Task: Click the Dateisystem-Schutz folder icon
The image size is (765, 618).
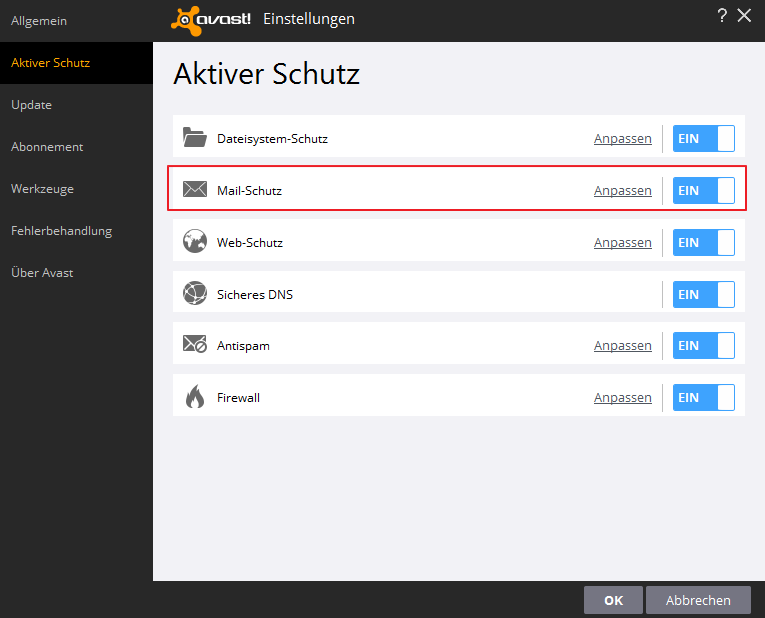Action: pos(195,137)
